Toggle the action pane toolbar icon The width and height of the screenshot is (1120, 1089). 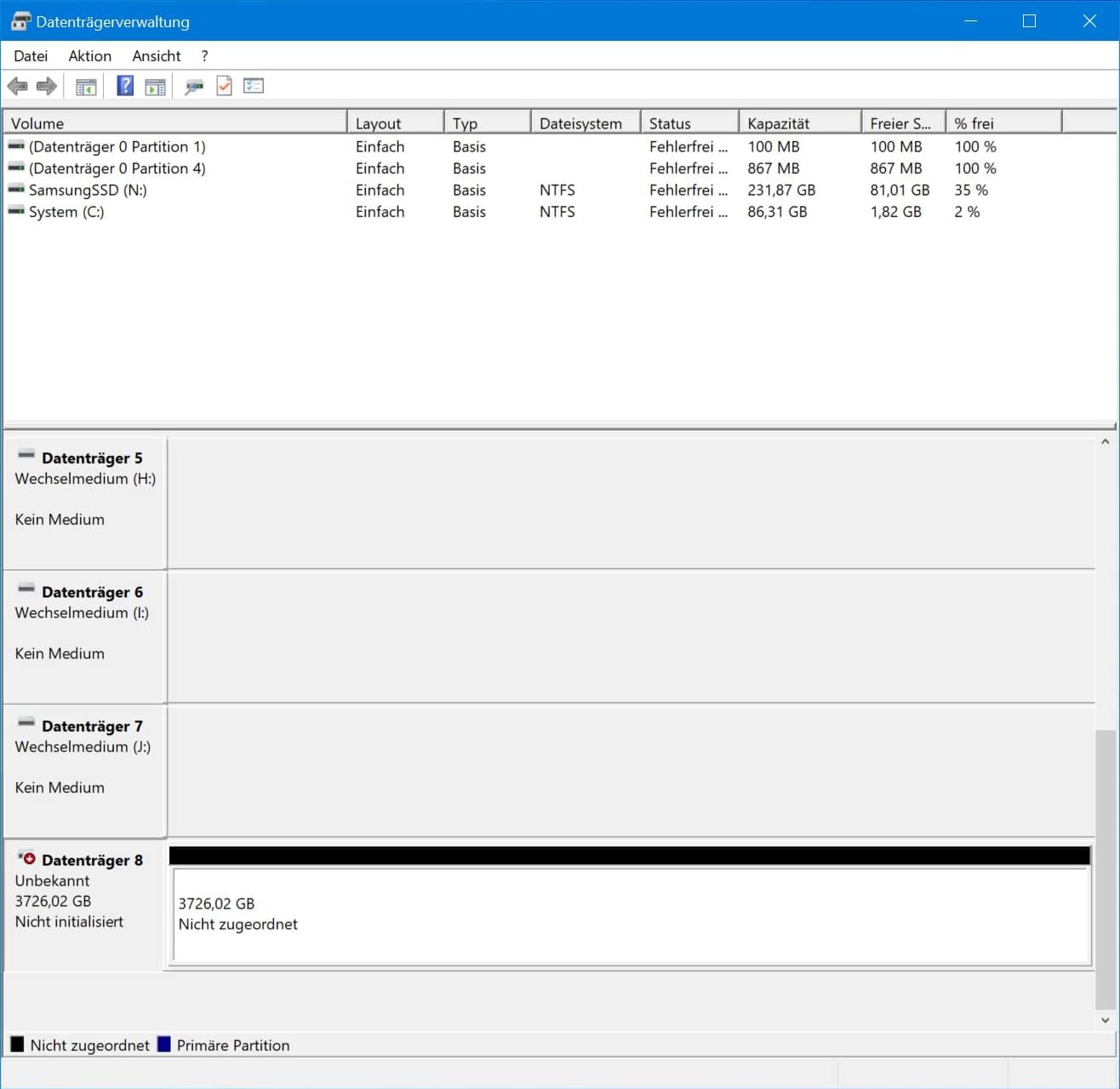[155, 86]
